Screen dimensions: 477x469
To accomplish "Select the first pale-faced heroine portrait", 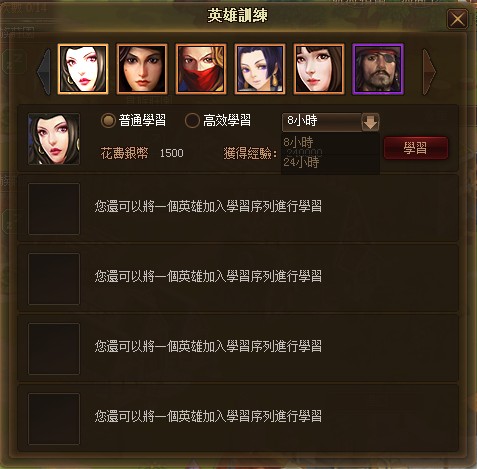I will coord(83,69).
